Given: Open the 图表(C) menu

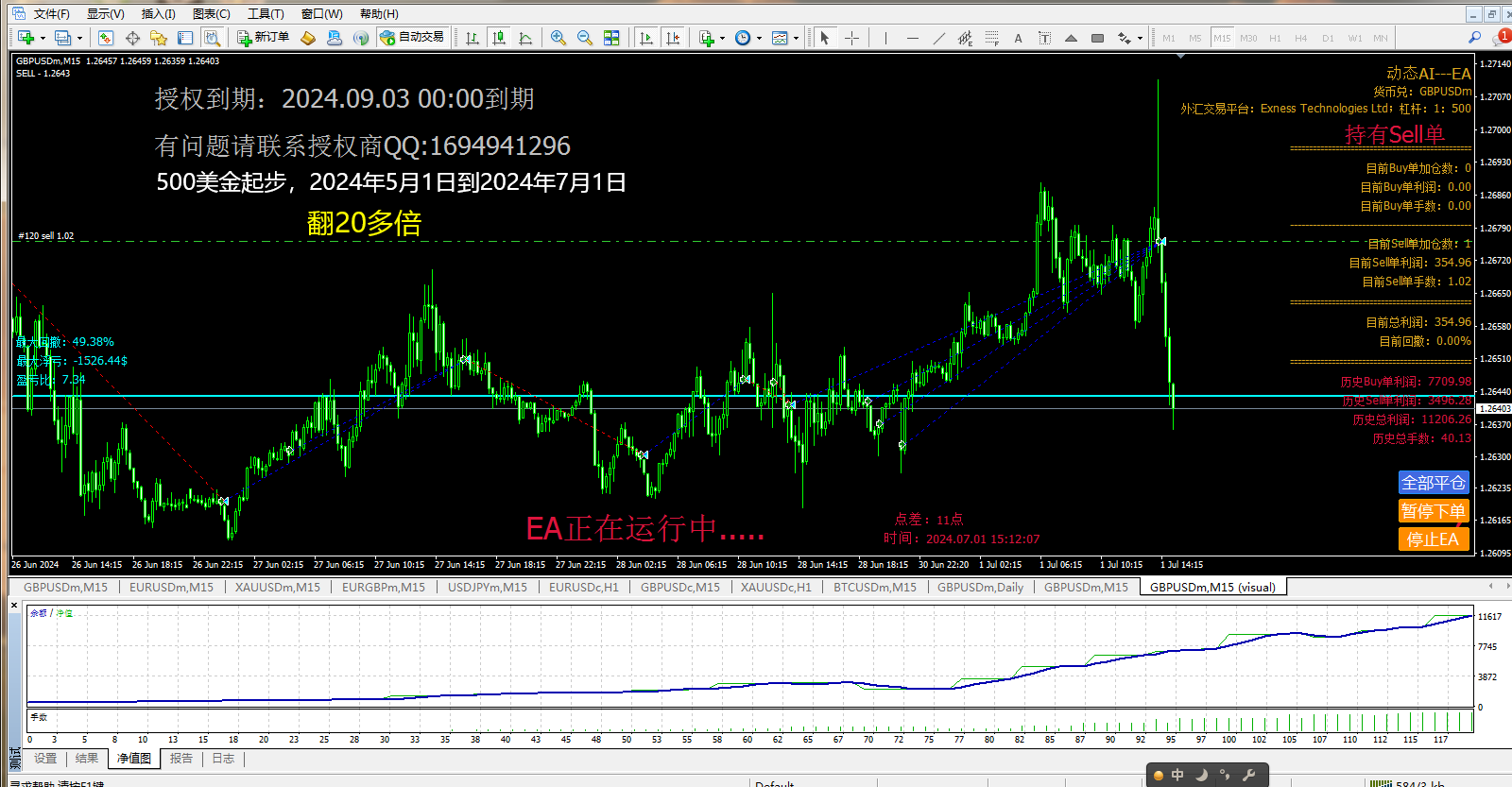Looking at the screenshot, I should coord(211,13).
